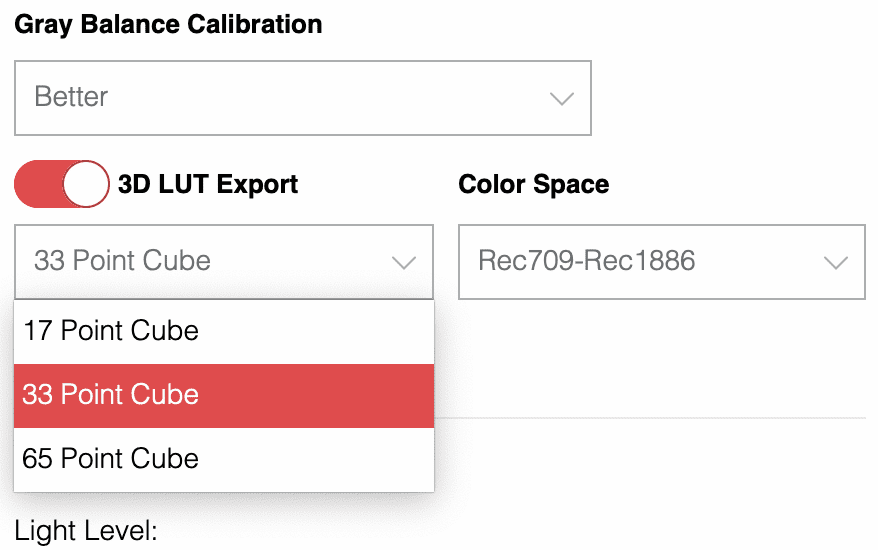Open the Gray Balance Calibration dropdown showing Better

tap(302, 98)
